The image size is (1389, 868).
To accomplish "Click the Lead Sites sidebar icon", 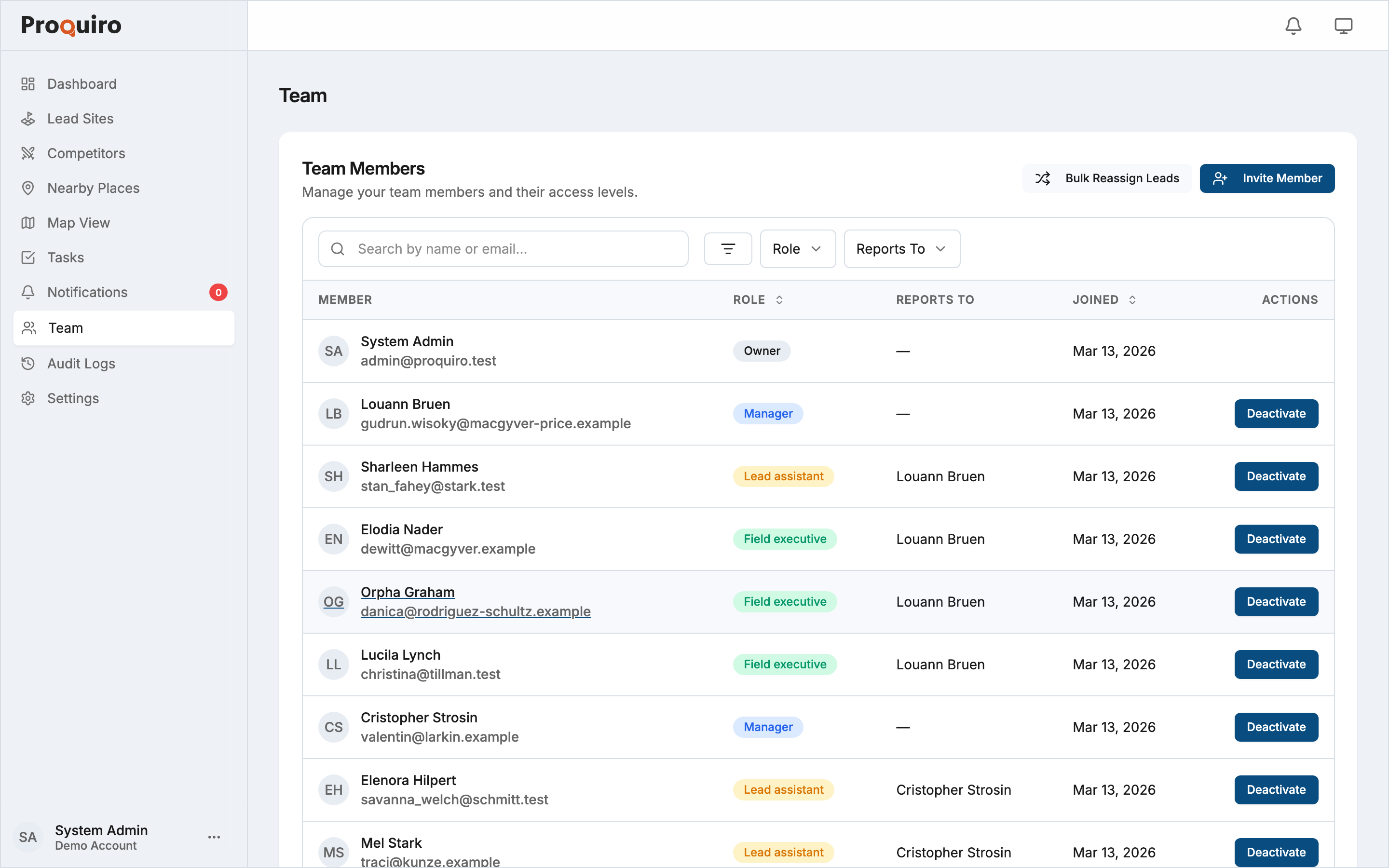I will pos(28,119).
